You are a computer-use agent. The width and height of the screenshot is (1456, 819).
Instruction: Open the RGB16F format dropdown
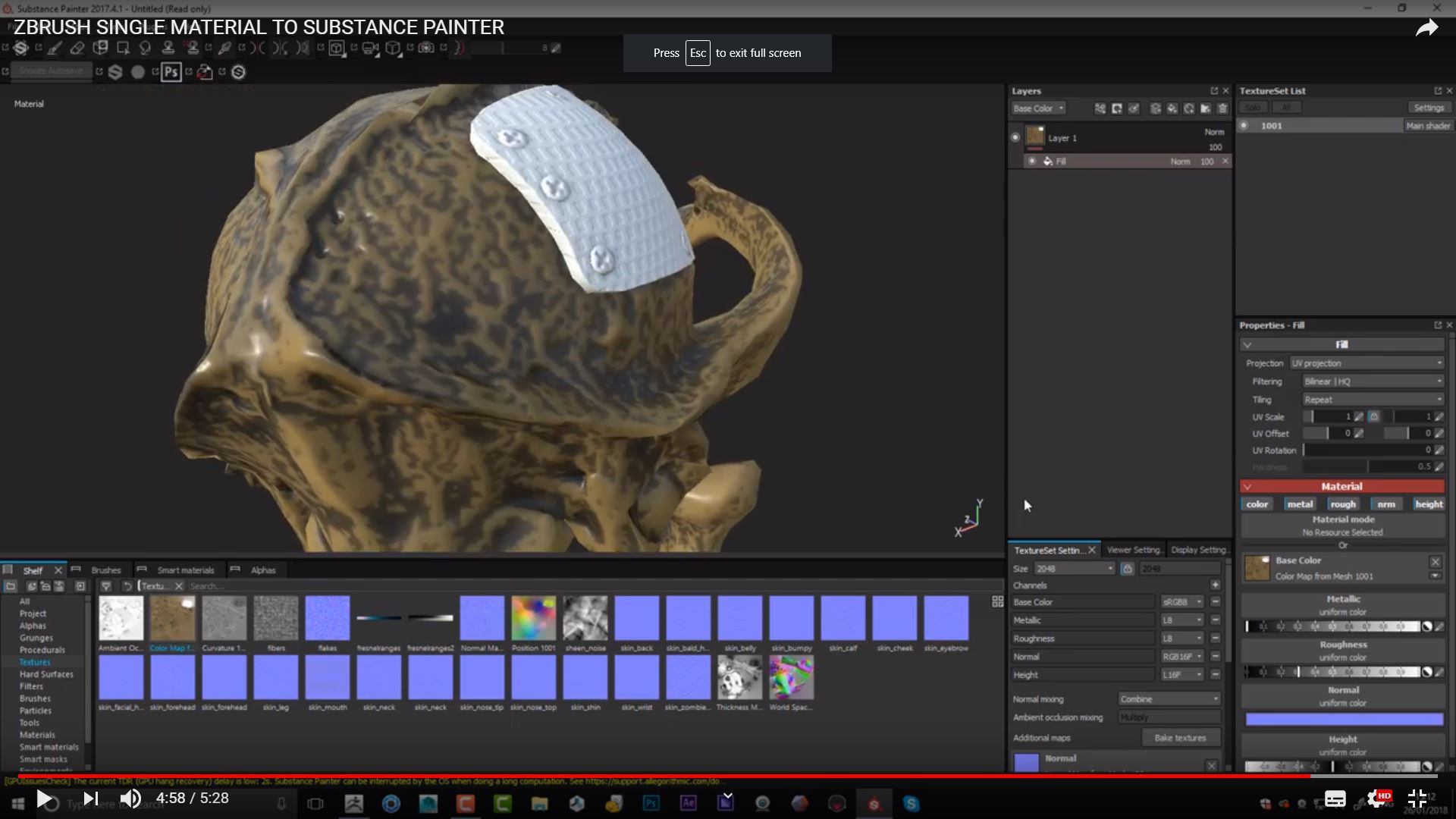(x=1182, y=657)
